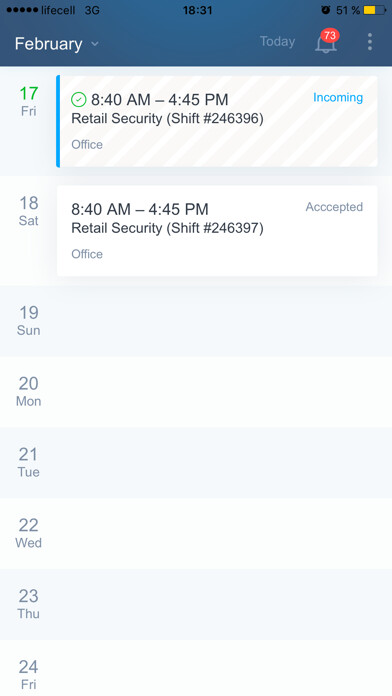The width and height of the screenshot is (392, 696).
Task: Tap the Incoming status label
Action: tap(338, 97)
